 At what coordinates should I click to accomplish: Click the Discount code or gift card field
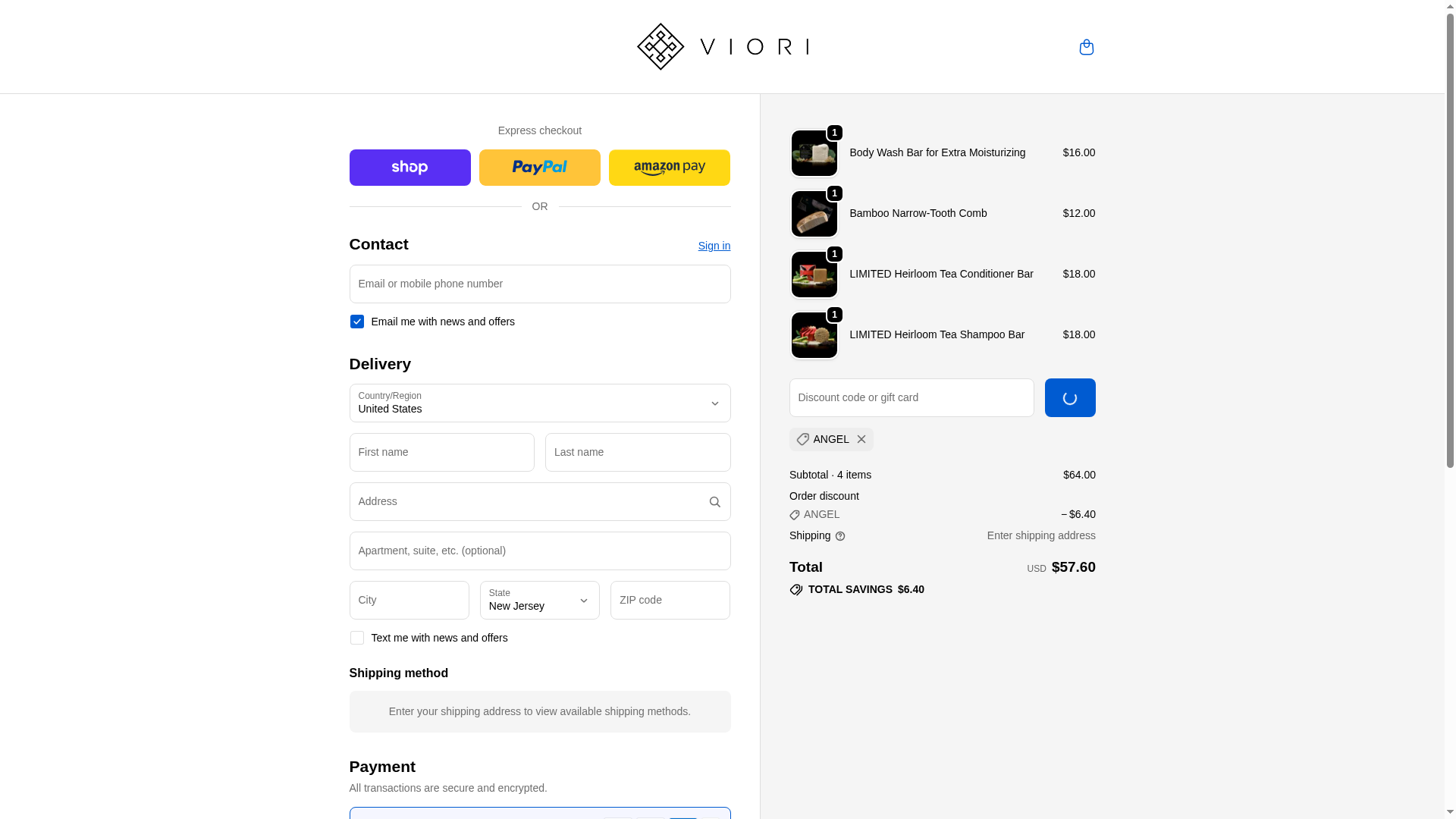coord(912,397)
